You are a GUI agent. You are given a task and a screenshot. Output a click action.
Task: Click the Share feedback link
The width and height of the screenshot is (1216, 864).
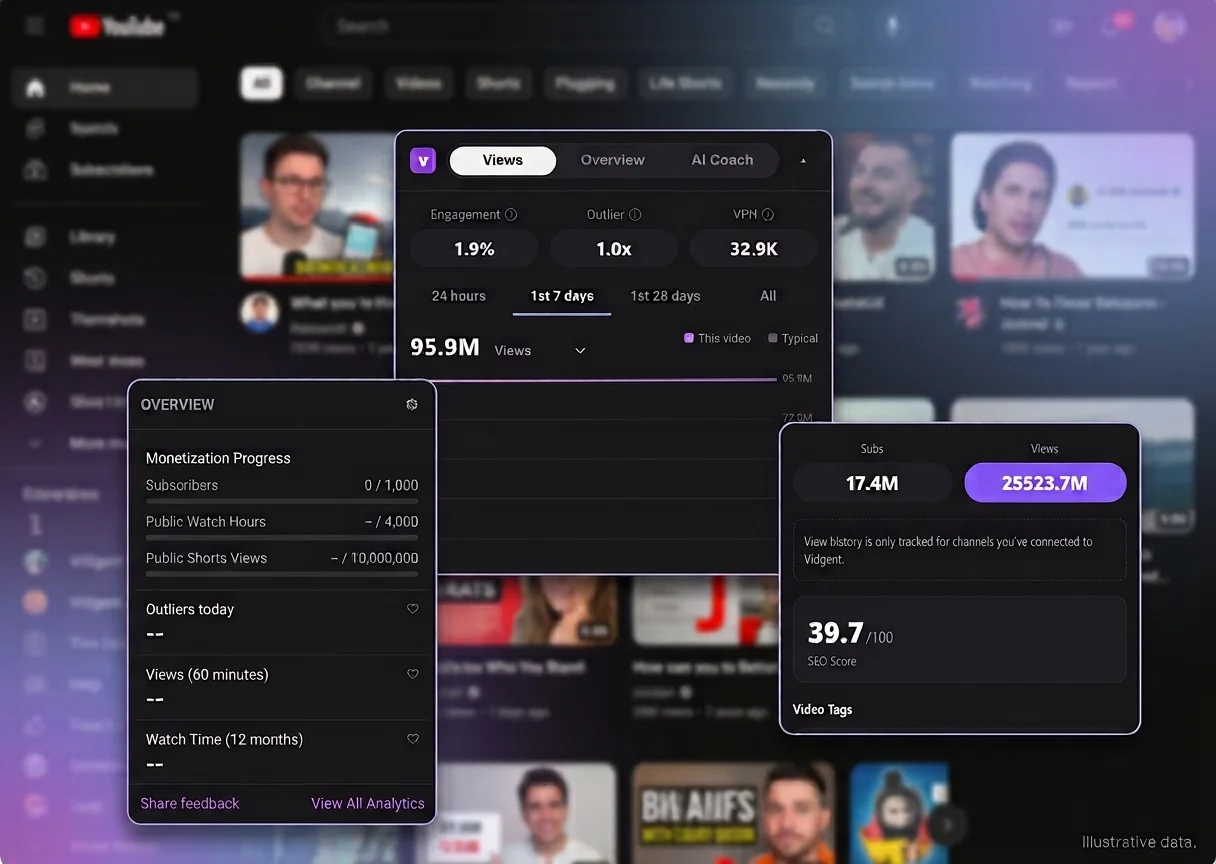[190, 803]
